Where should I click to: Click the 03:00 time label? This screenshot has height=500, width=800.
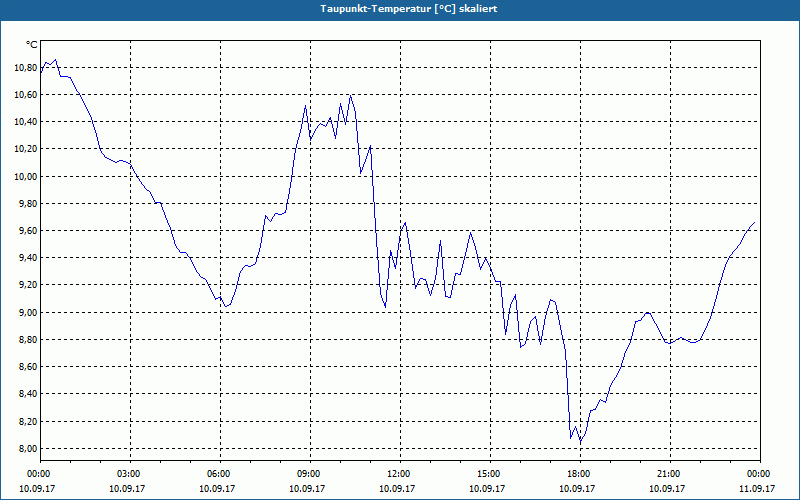click(128, 474)
